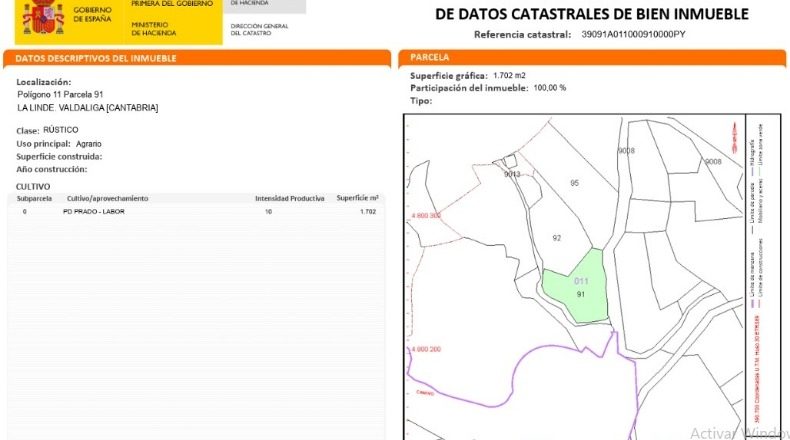The image size is (790, 440).
Task: Click the 'Agrario' main use value
Action: click(x=89, y=144)
